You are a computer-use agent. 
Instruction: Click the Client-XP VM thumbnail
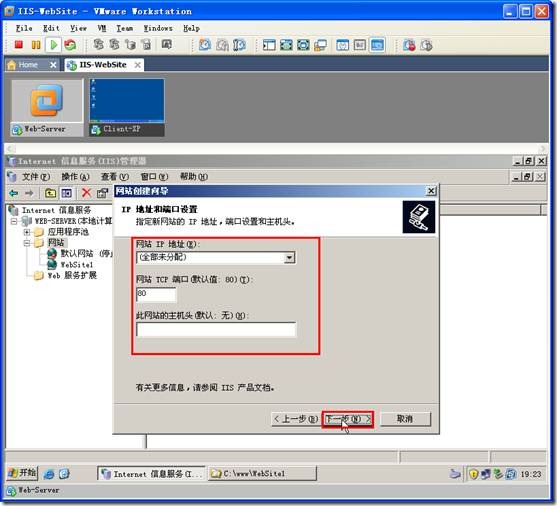pyautogui.click(x=127, y=107)
